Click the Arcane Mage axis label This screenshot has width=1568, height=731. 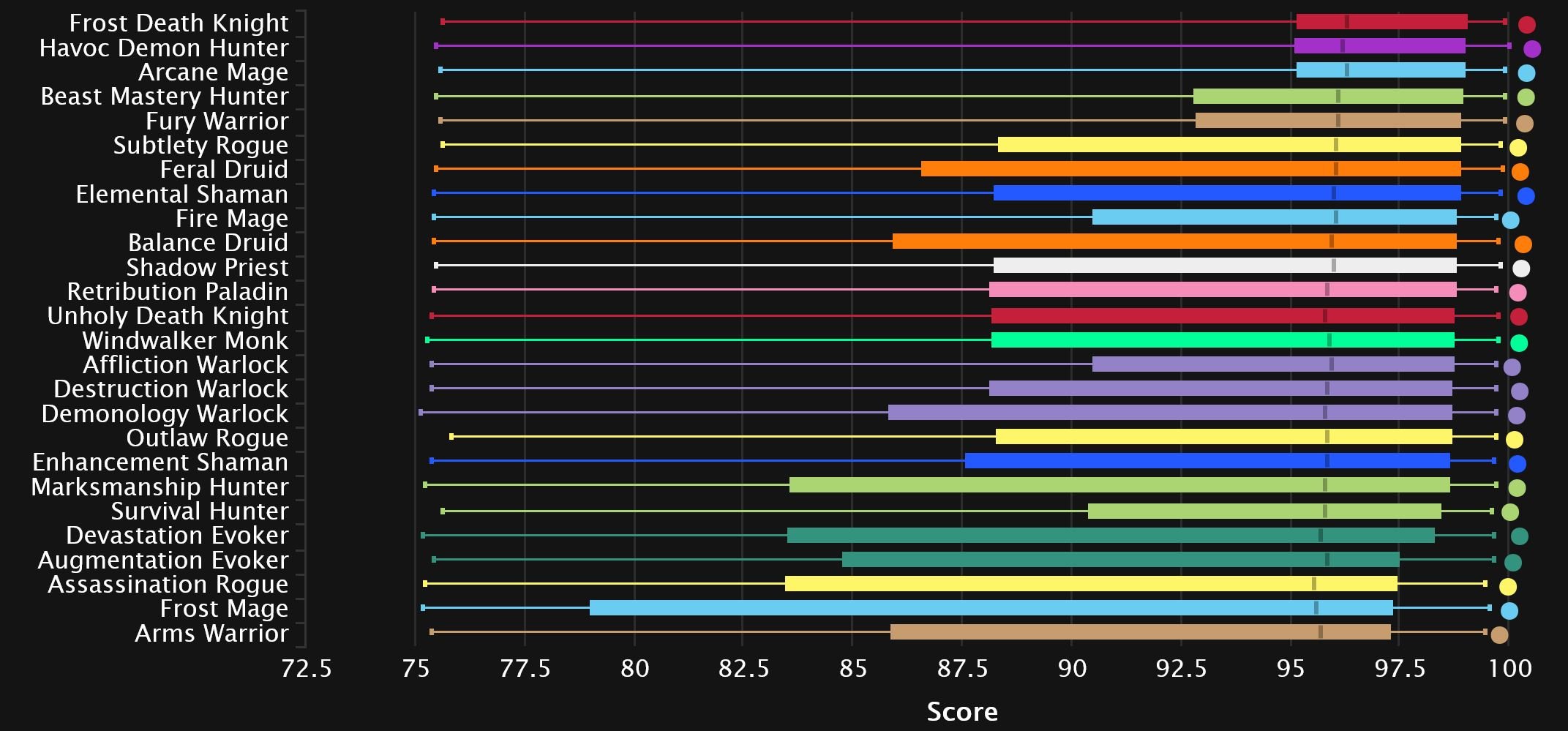[213, 72]
